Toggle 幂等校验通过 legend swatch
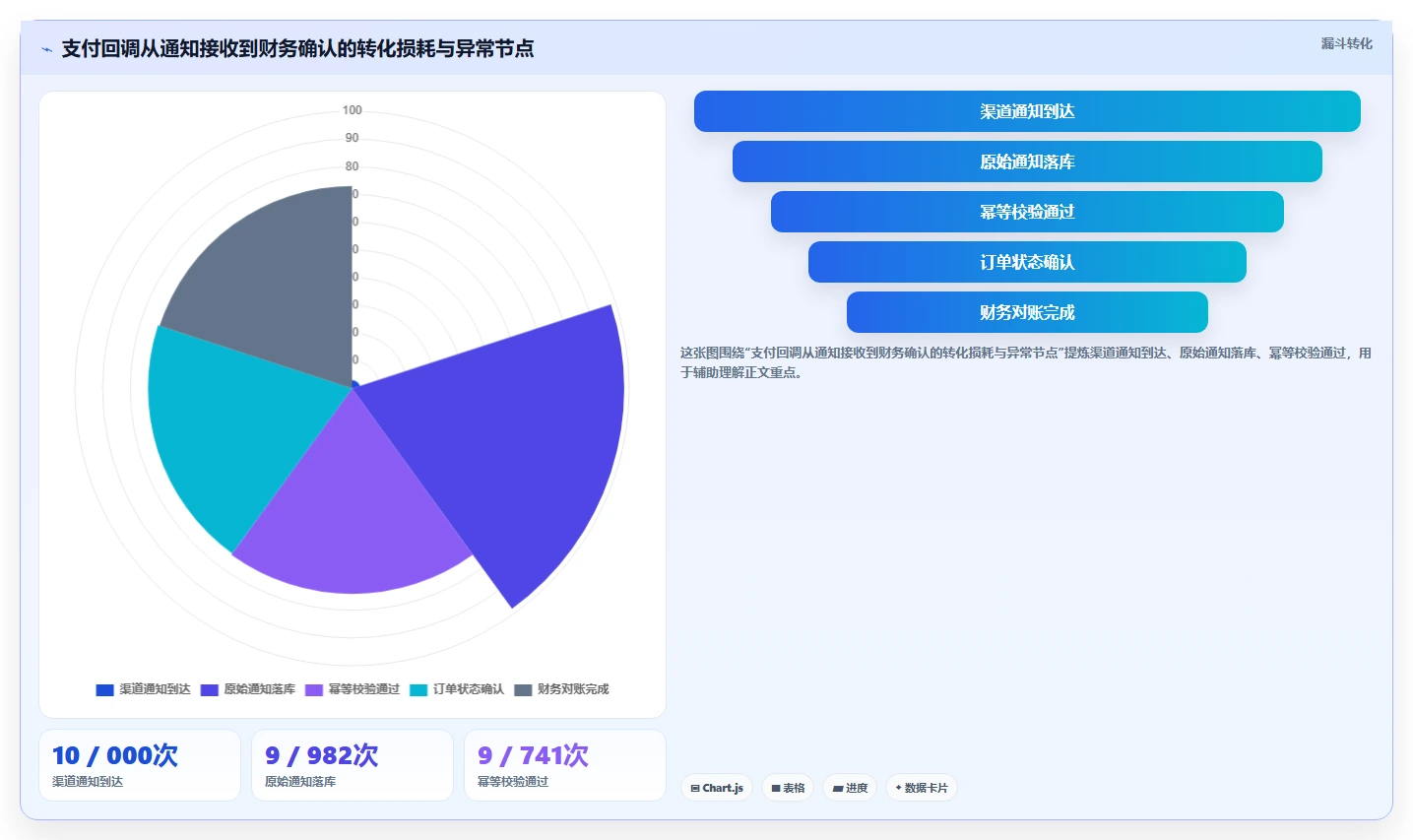Viewport: 1413px width, 840px height. tap(314, 689)
